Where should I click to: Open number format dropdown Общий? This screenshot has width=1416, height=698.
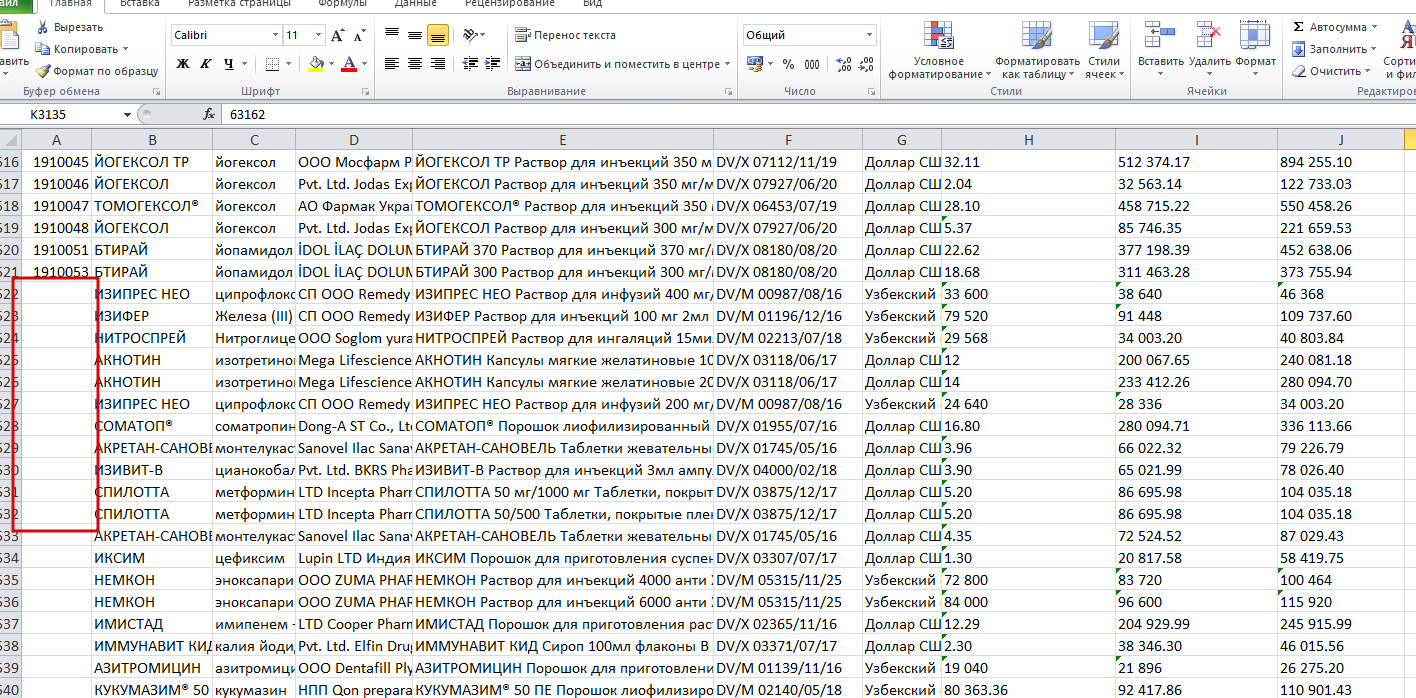coord(870,35)
